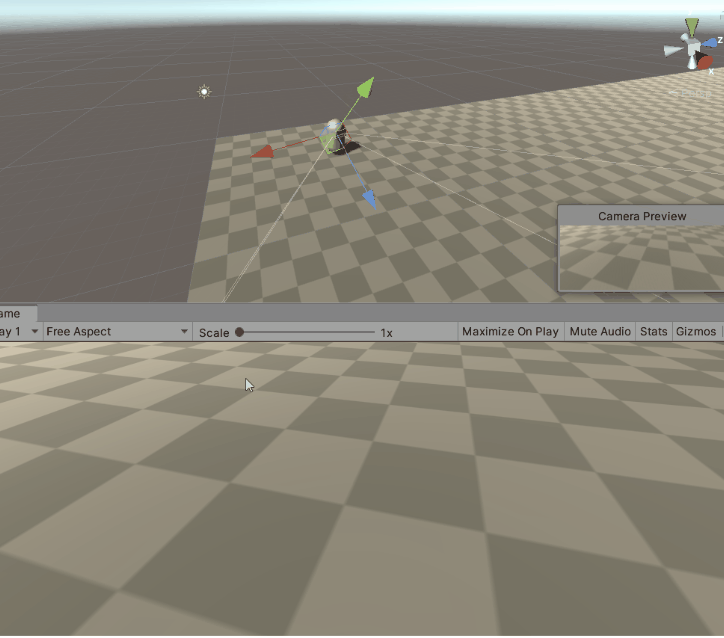Toggle Maximize On Play
The height and width of the screenshot is (638, 724).
click(510, 331)
